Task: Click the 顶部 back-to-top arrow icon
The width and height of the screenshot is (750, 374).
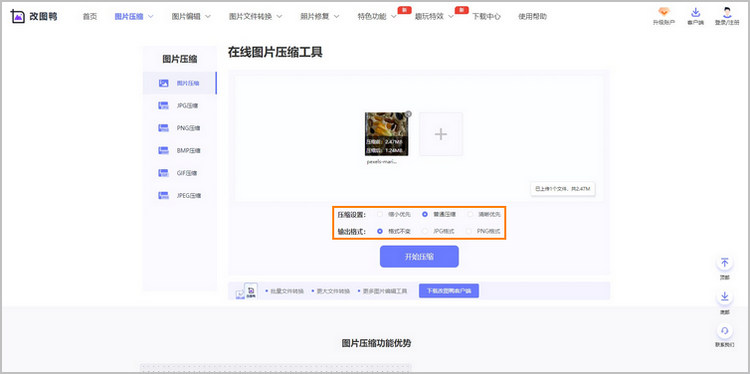Action: 725,263
